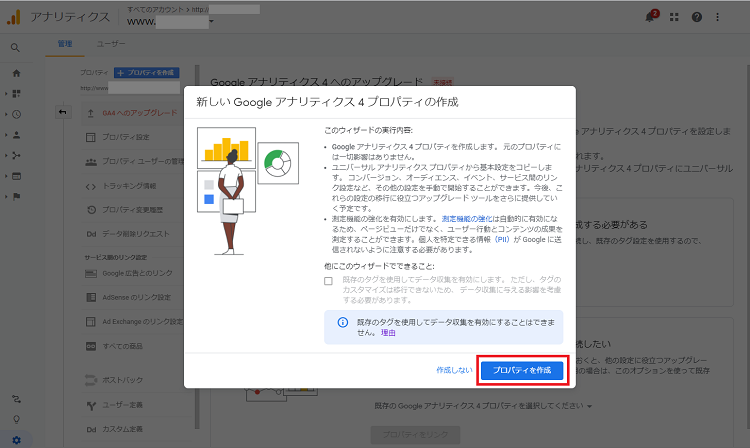Go to Home icon in left sidebar
This screenshot has width=750, height=448.
tap(16, 73)
